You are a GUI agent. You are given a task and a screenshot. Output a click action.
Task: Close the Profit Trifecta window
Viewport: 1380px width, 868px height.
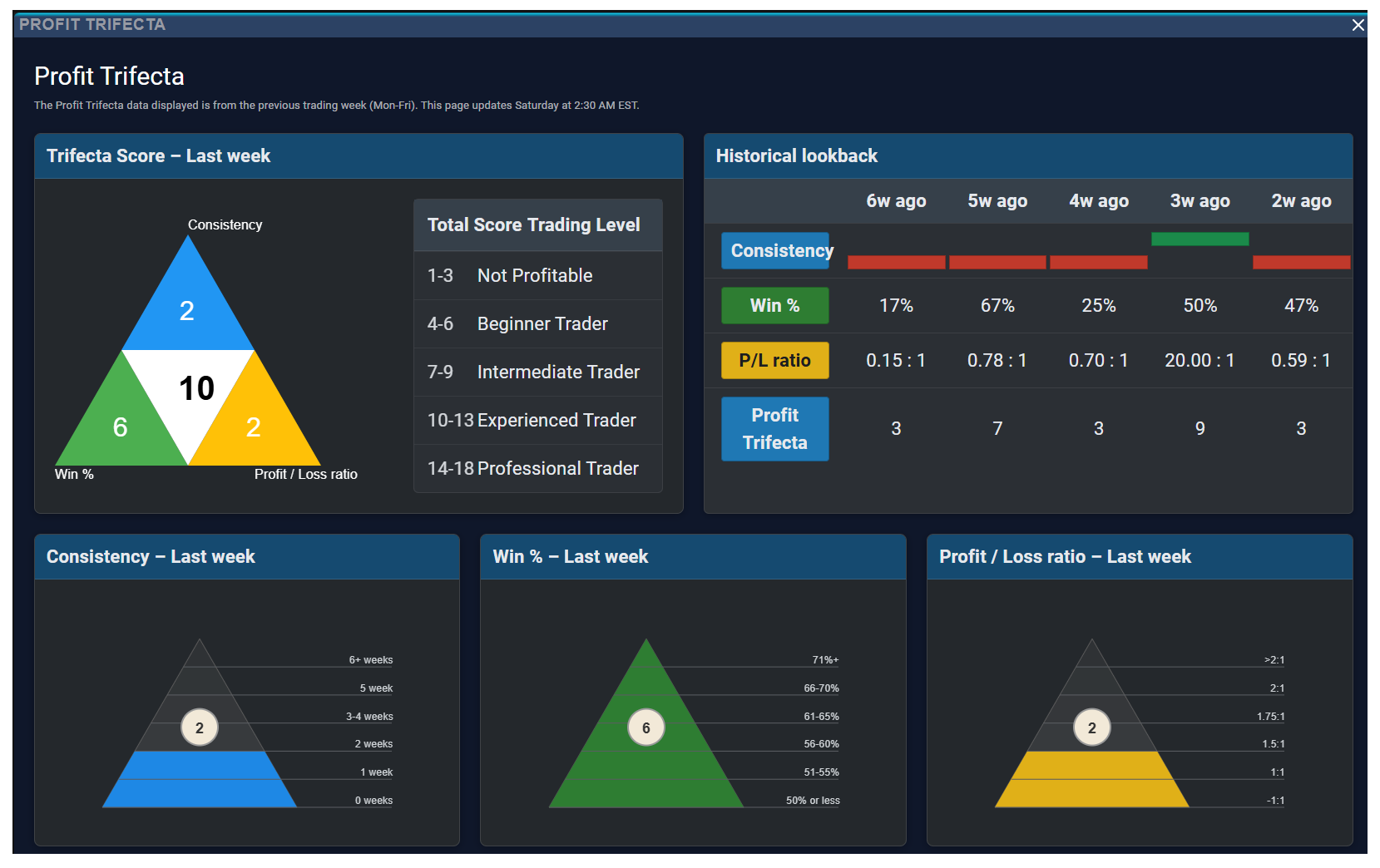[1358, 25]
